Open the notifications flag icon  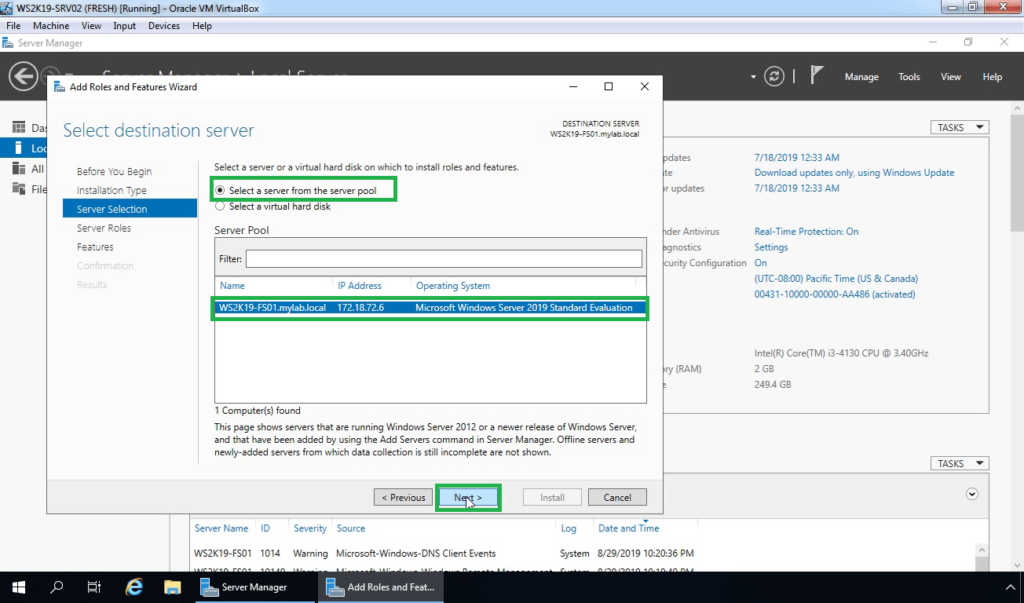click(x=816, y=75)
